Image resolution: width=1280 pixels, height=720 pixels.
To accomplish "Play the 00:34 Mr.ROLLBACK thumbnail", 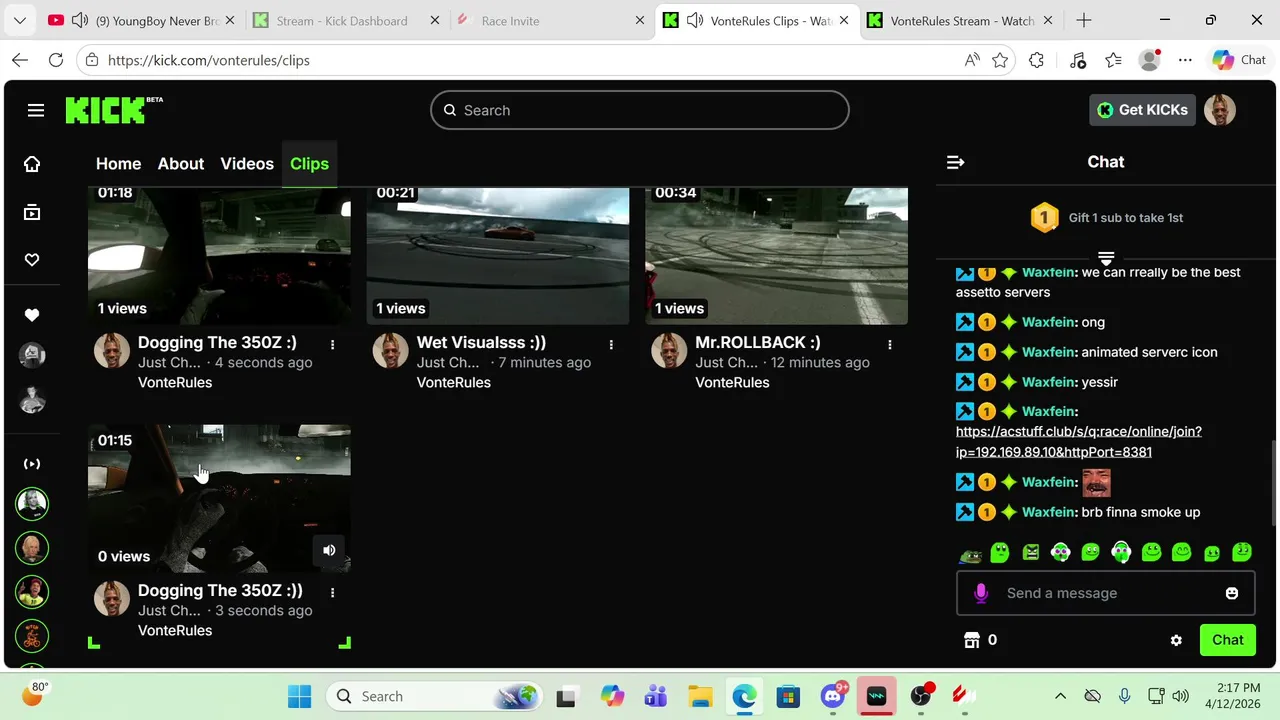I will tap(777, 255).
